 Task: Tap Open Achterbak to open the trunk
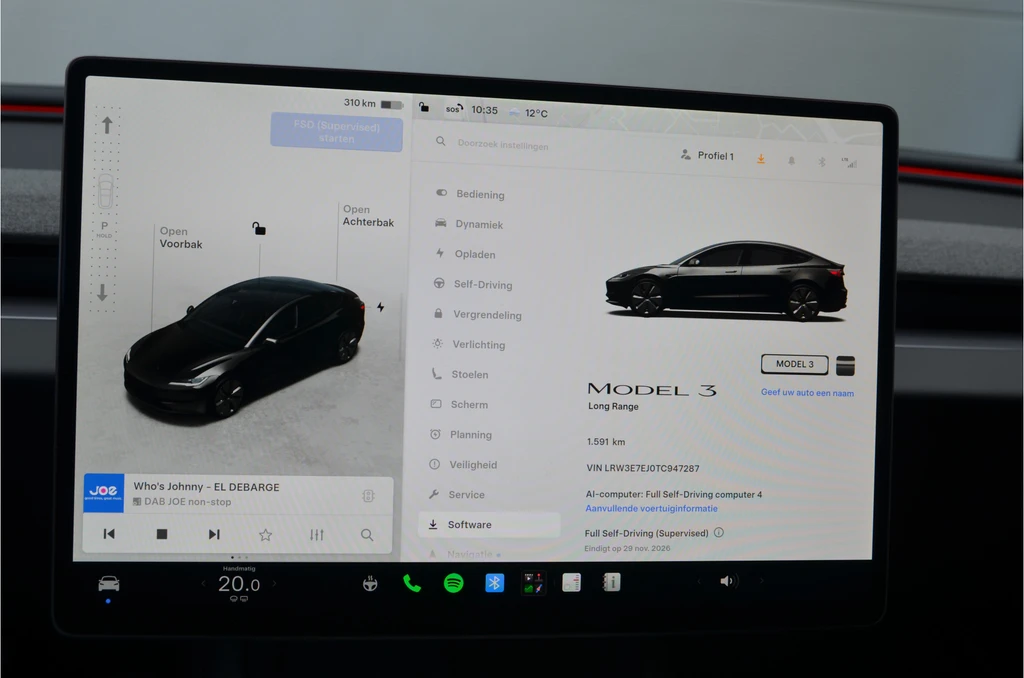(368, 216)
